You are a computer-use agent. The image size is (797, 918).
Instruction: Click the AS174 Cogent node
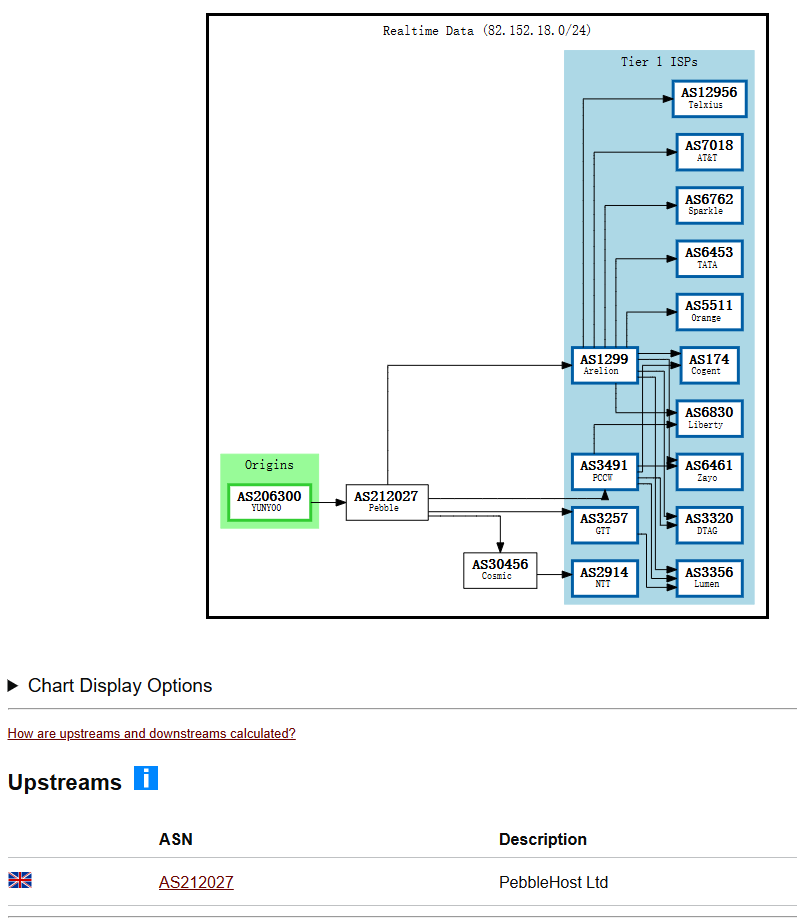tap(710, 365)
